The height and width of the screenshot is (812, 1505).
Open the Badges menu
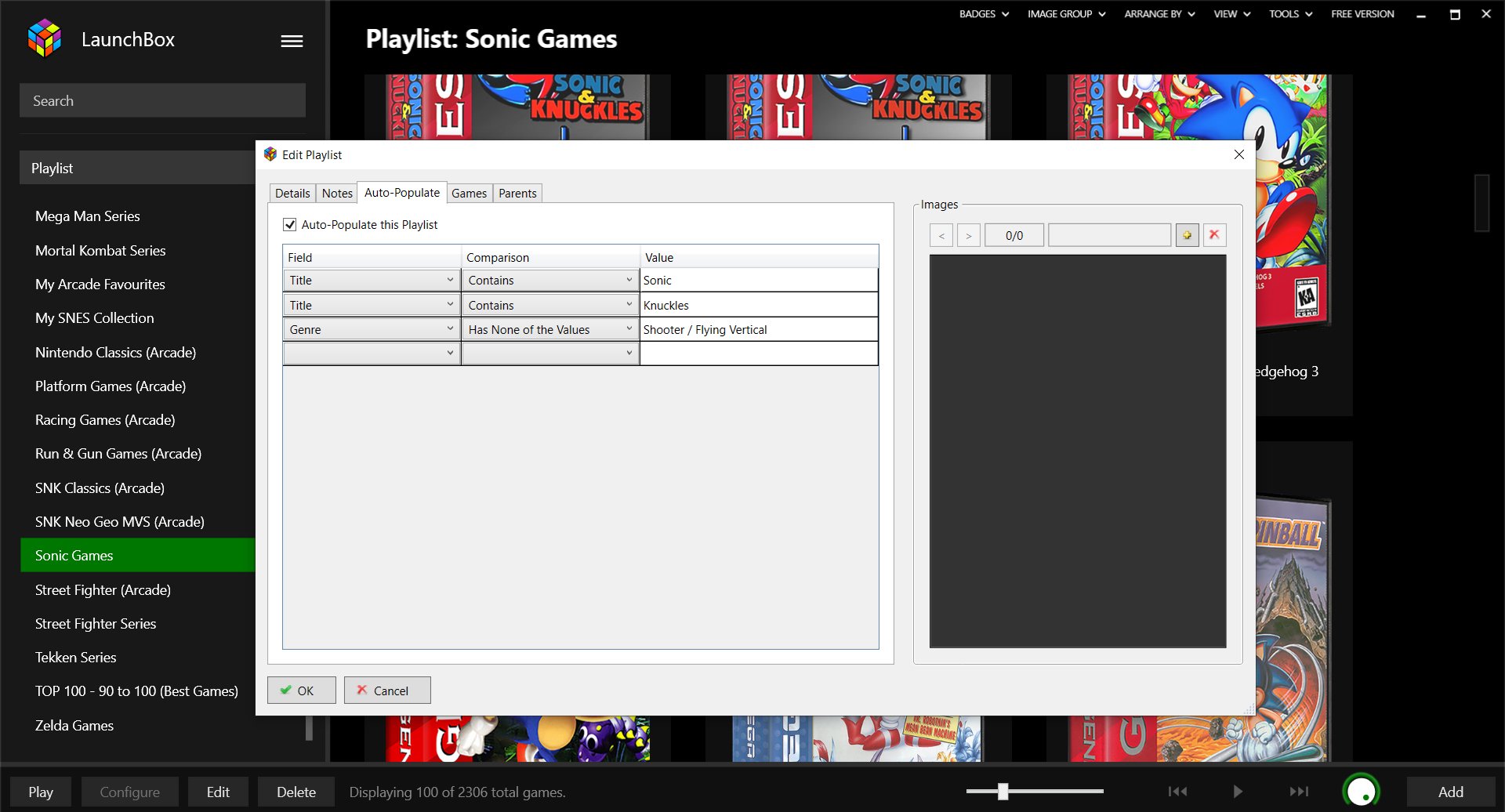click(984, 14)
